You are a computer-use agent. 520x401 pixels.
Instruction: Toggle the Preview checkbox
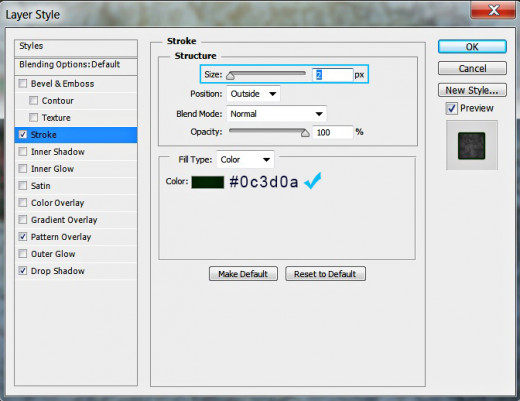pyautogui.click(x=452, y=108)
